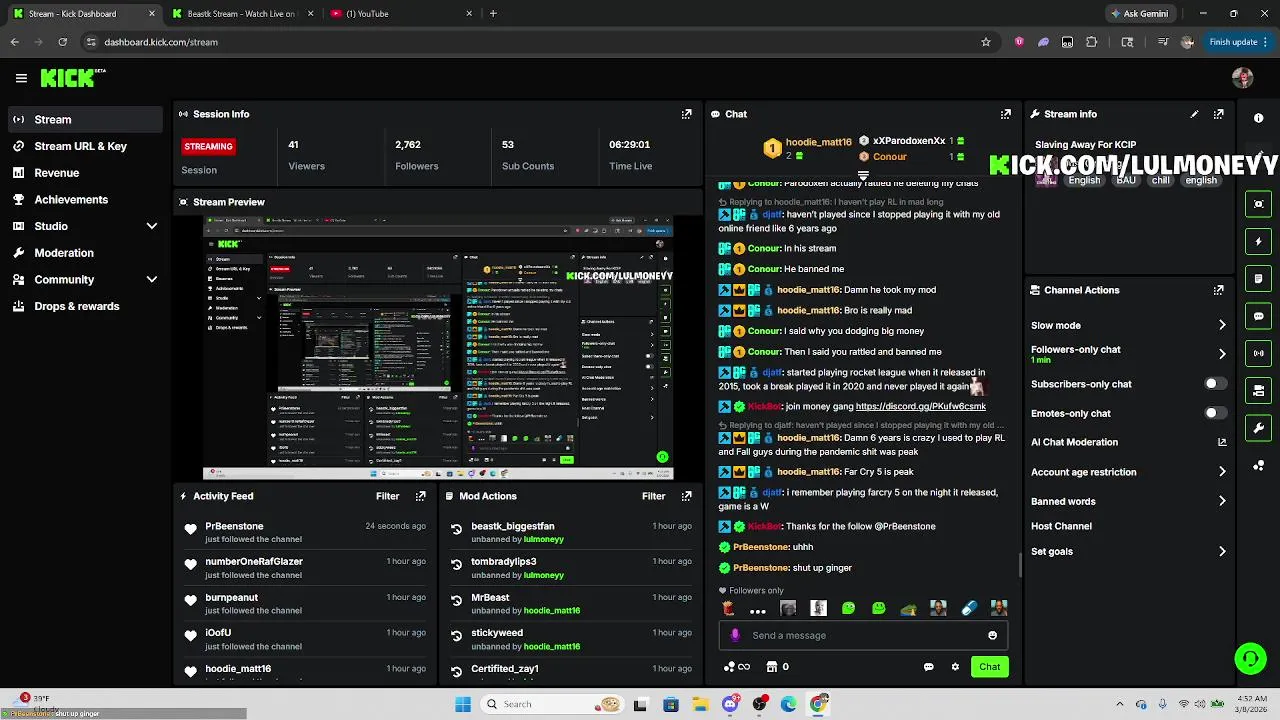The height and width of the screenshot is (720, 1280).
Task: Open Chrome from the taskbar
Action: click(819, 704)
